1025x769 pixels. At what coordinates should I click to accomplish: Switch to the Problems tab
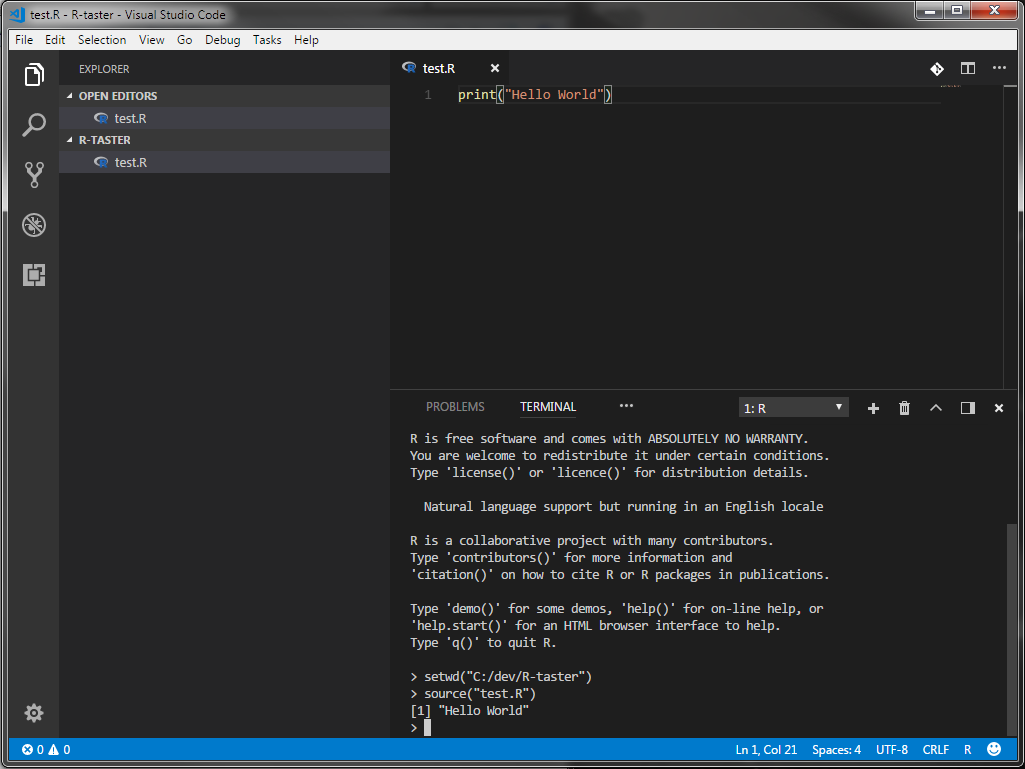(455, 407)
